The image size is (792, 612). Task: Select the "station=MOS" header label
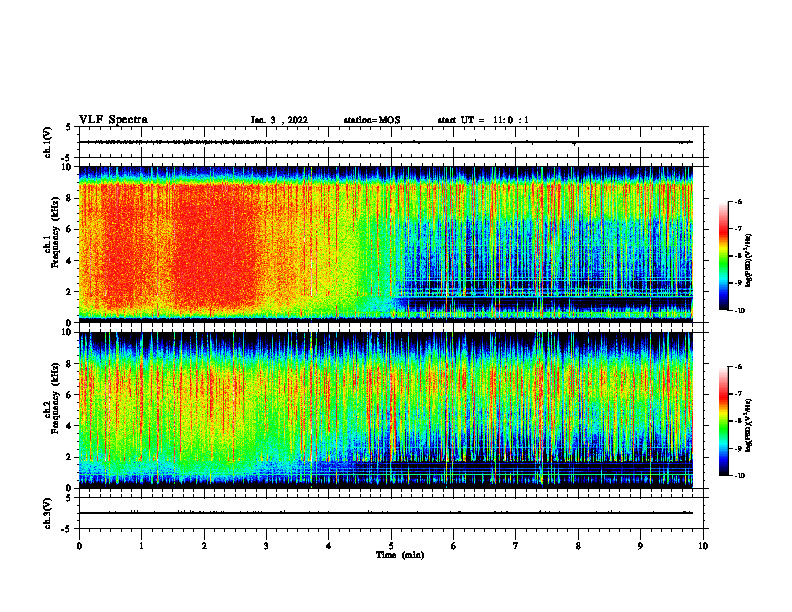(372, 120)
